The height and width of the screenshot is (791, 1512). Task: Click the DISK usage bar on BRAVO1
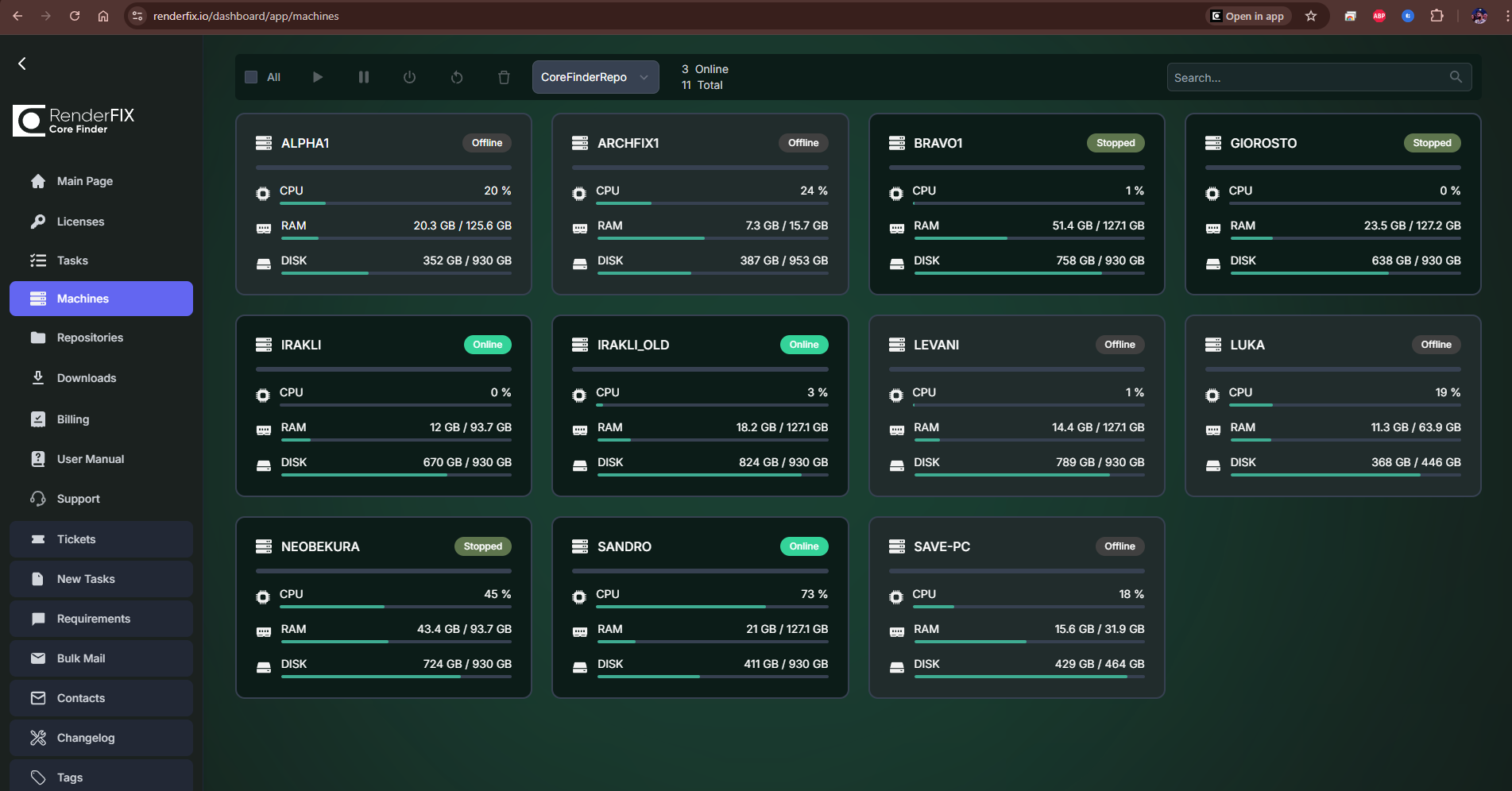tap(1029, 273)
